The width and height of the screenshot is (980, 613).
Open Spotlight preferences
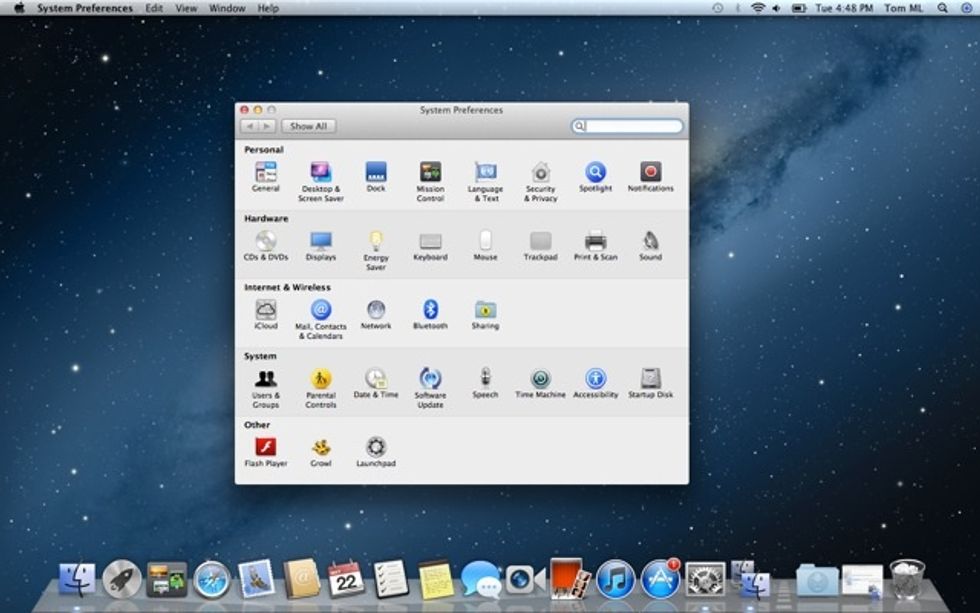click(x=597, y=172)
